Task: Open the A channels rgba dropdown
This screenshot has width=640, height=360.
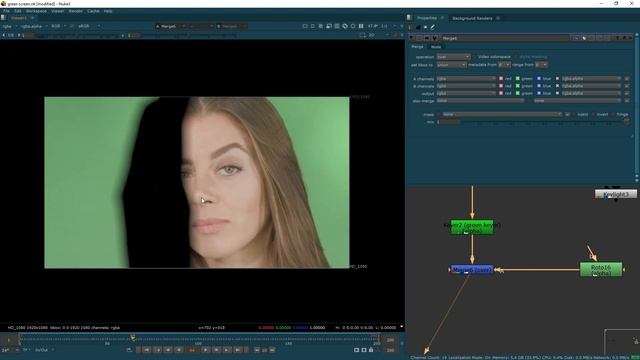Action: pyautogui.click(x=466, y=78)
